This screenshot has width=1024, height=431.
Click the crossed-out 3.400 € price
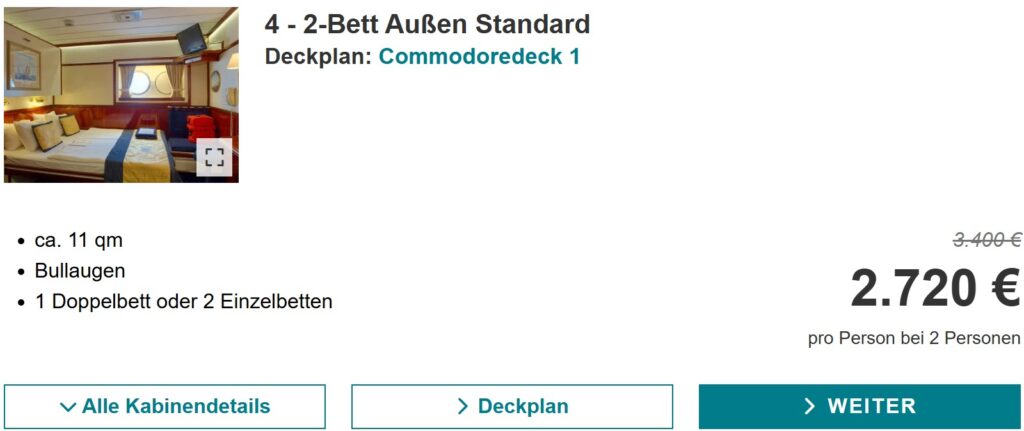pyautogui.click(x=986, y=240)
